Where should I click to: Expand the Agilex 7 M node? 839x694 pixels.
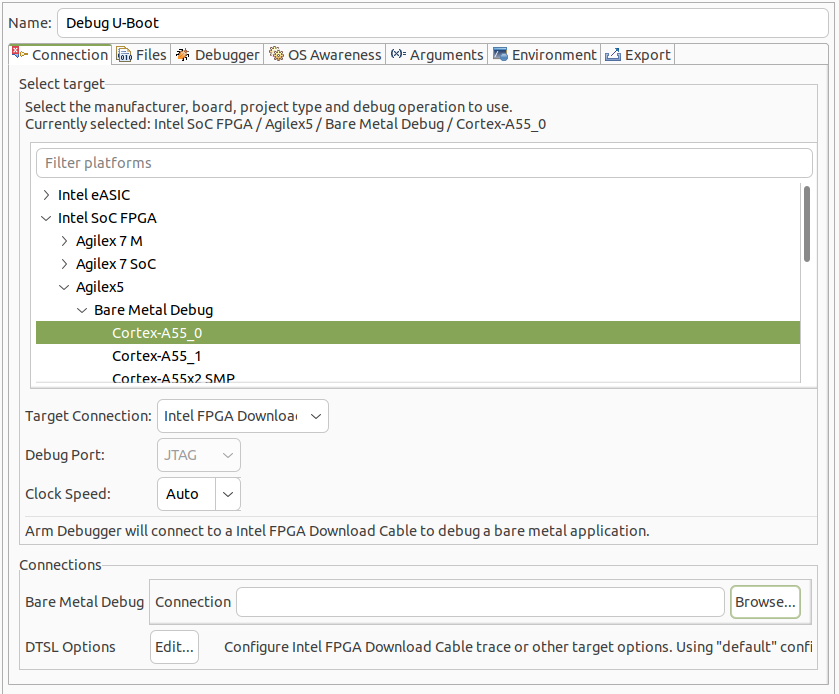tap(64, 241)
